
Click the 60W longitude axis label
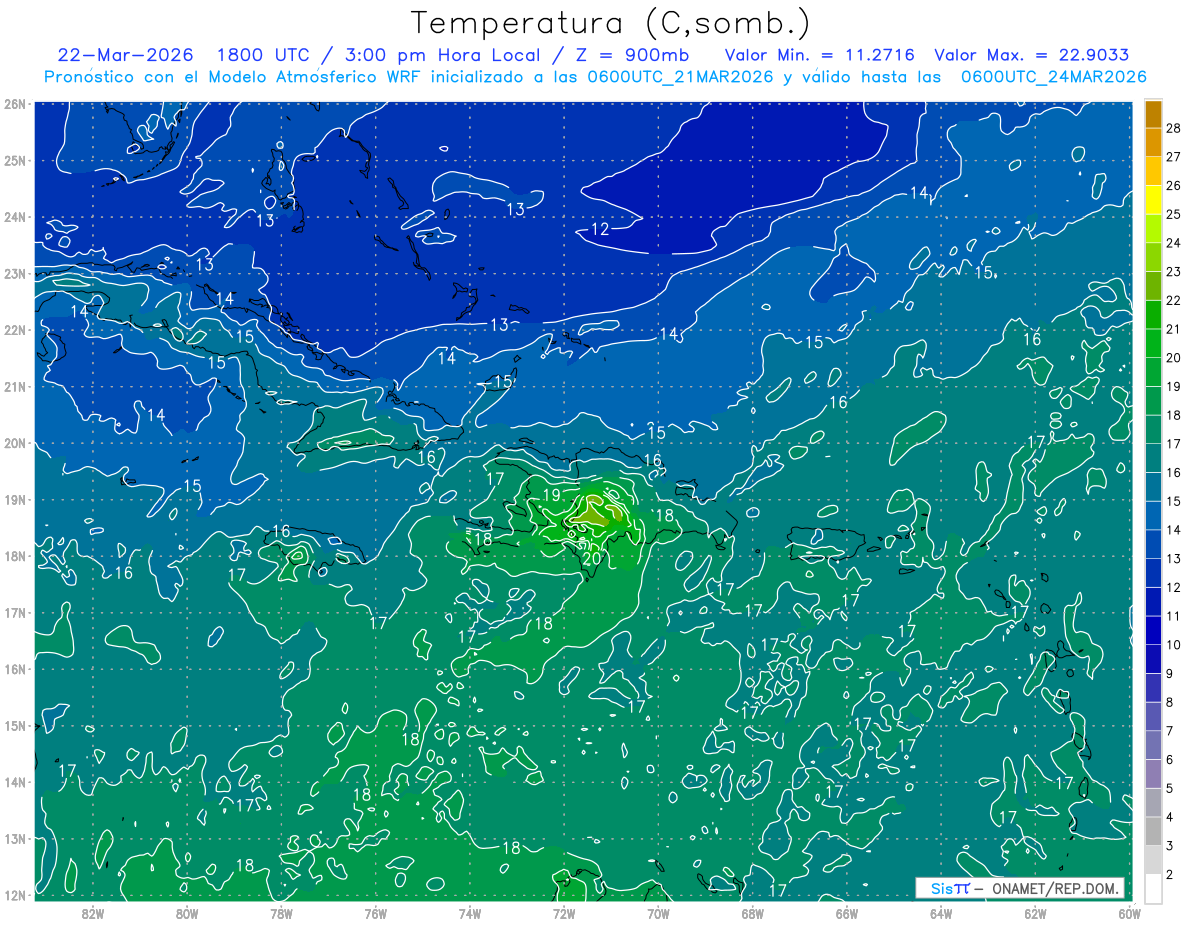(1129, 912)
